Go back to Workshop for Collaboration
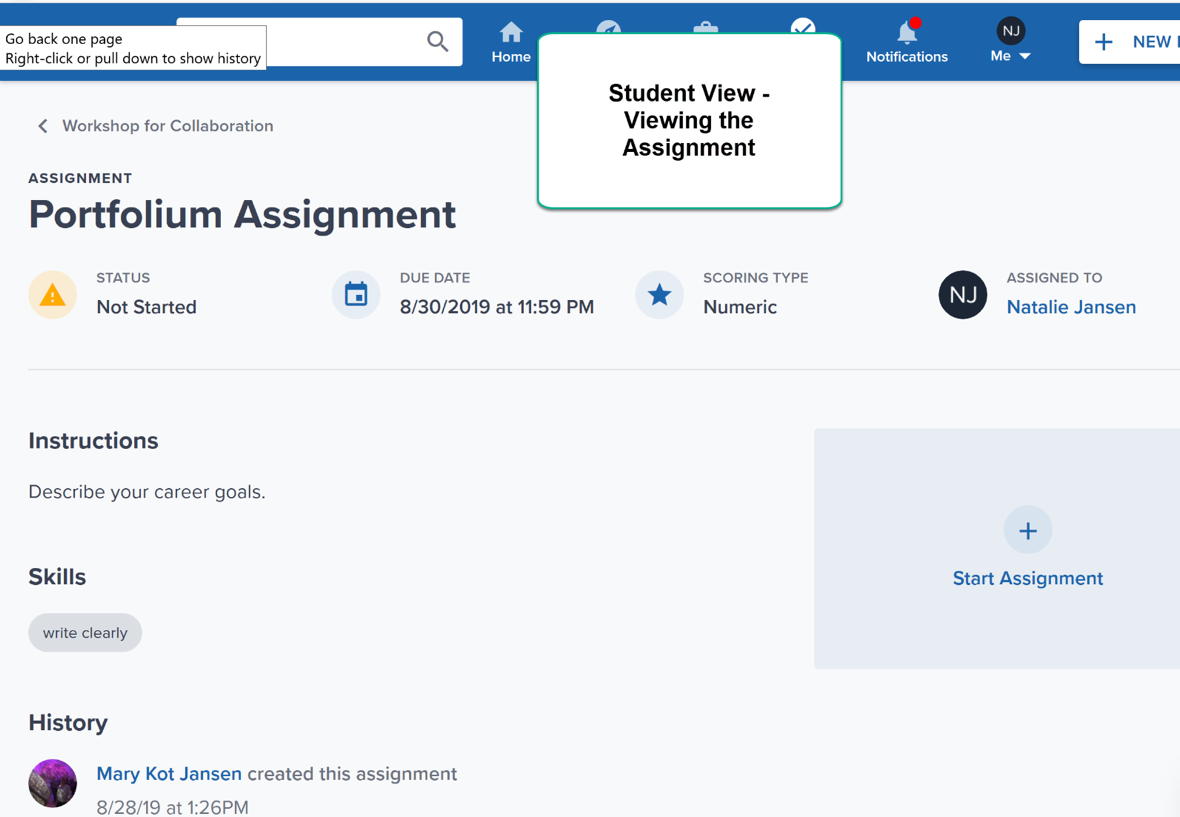The width and height of the screenshot is (1180, 817). click(167, 126)
